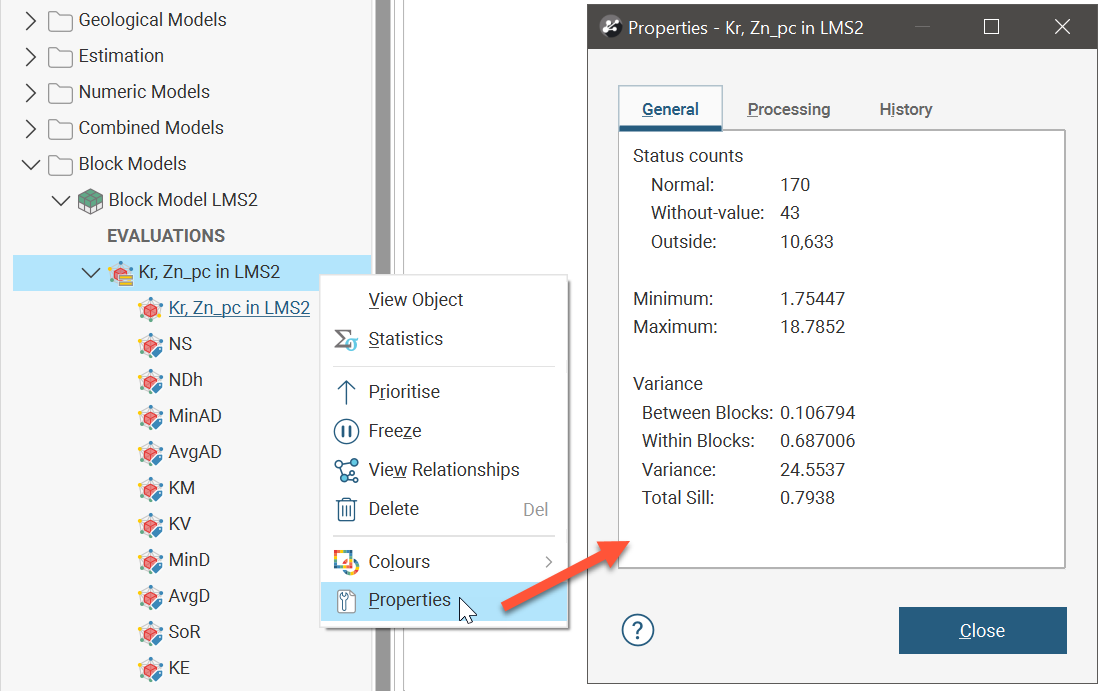Click the KE estimator attribute icon
This screenshot has height=691, width=1110.
[x=150, y=668]
